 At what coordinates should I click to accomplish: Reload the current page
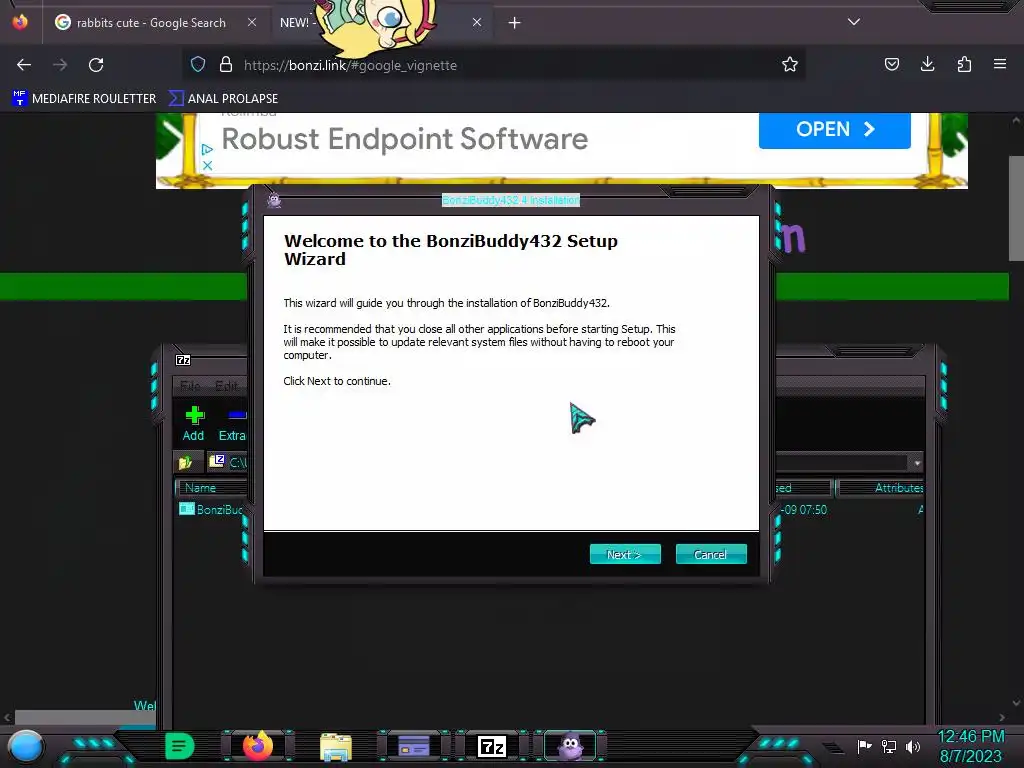point(96,65)
